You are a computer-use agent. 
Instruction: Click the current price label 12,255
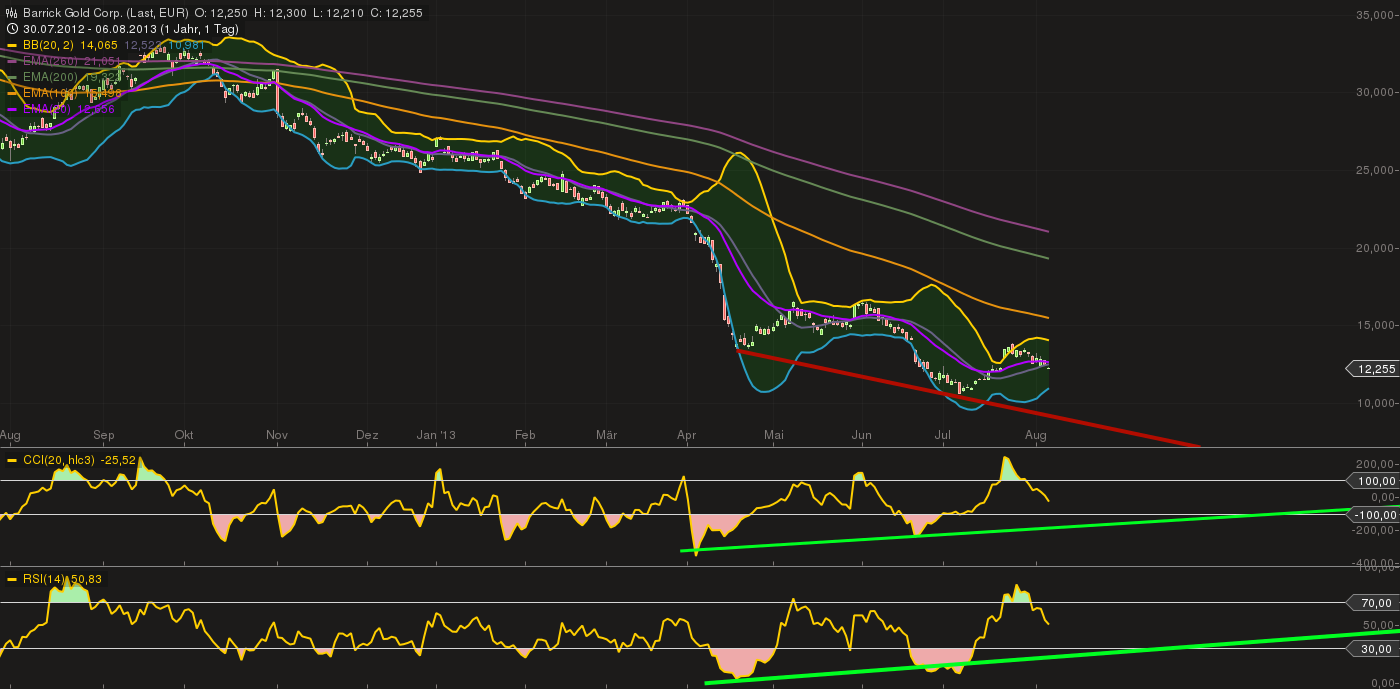pyautogui.click(x=1377, y=369)
